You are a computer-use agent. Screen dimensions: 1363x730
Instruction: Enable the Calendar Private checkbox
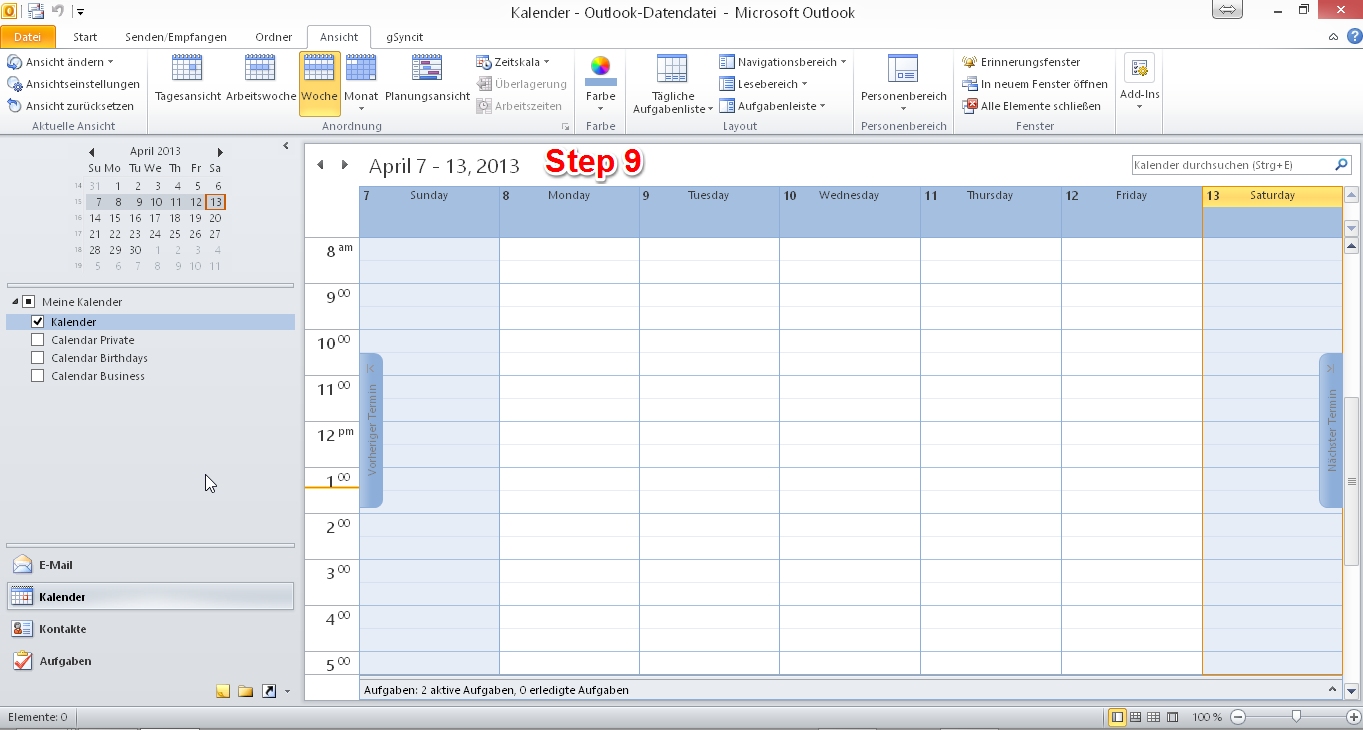38,340
